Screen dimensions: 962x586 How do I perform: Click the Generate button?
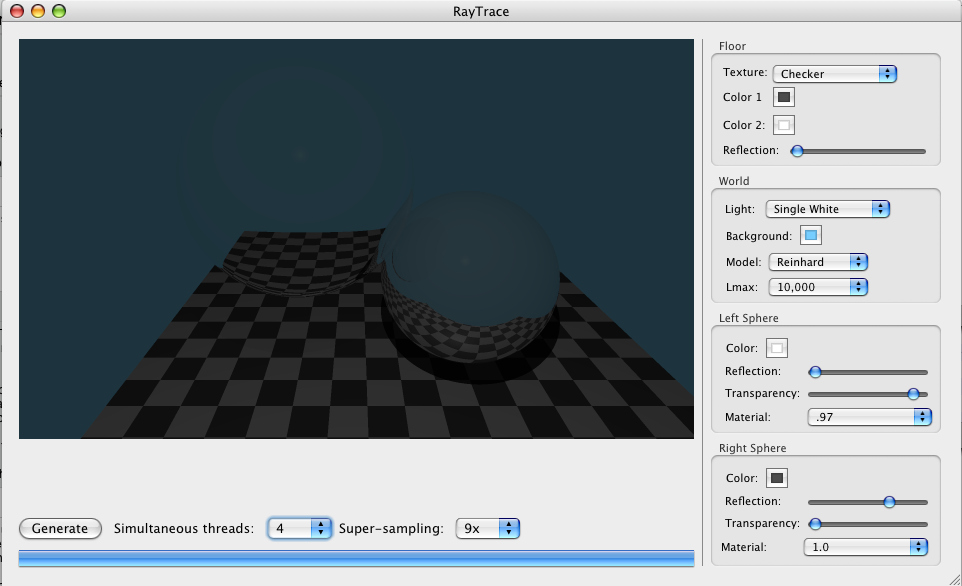click(60, 528)
